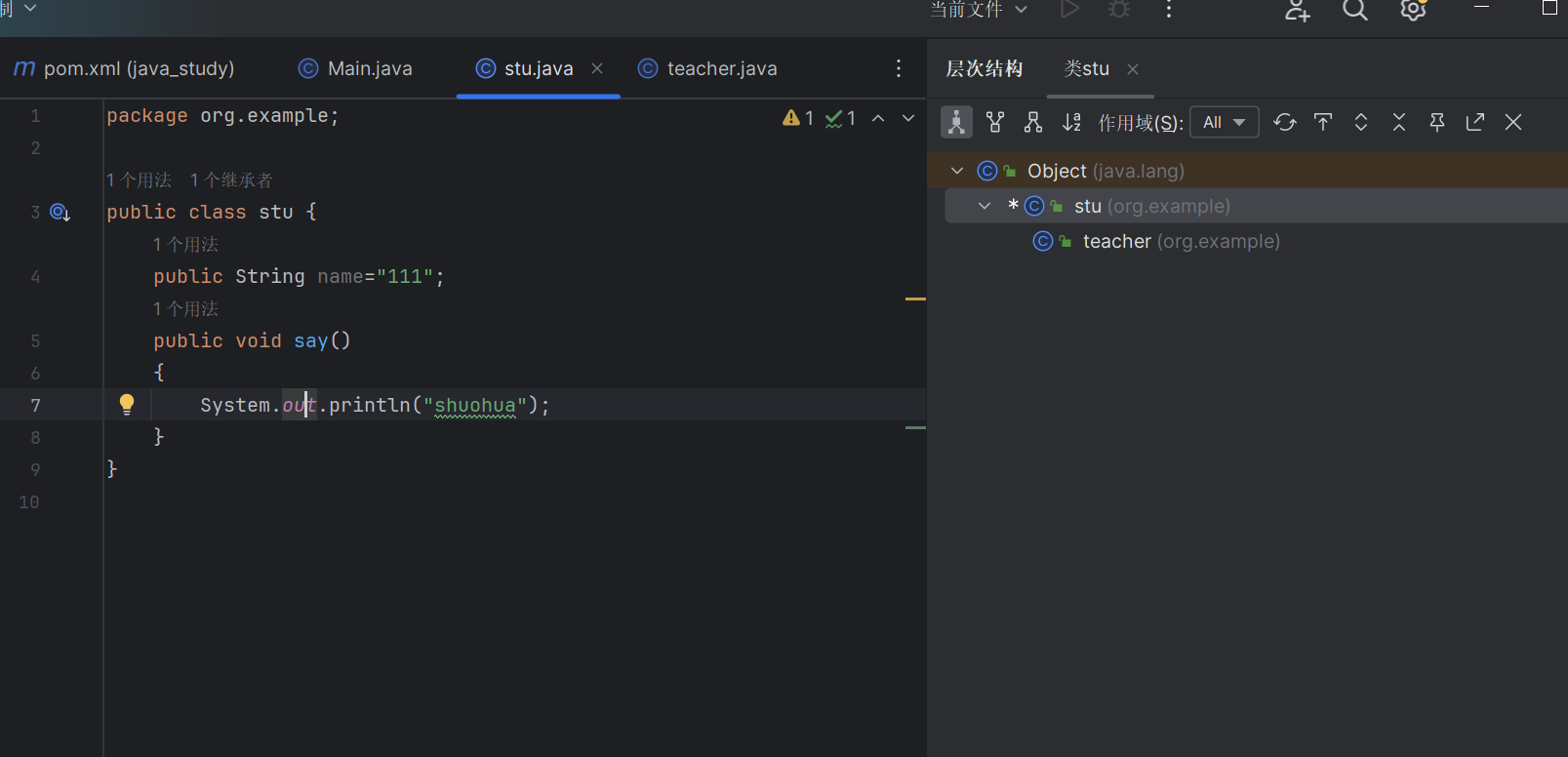Show class hierarchy view
The image size is (1568, 757).
coord(956,122)
